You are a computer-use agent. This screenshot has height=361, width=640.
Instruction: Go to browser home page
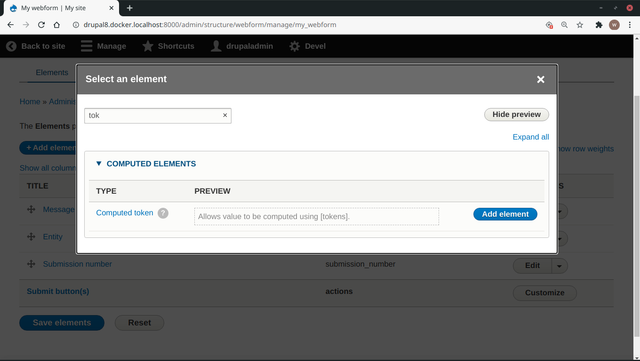[57, 25]
